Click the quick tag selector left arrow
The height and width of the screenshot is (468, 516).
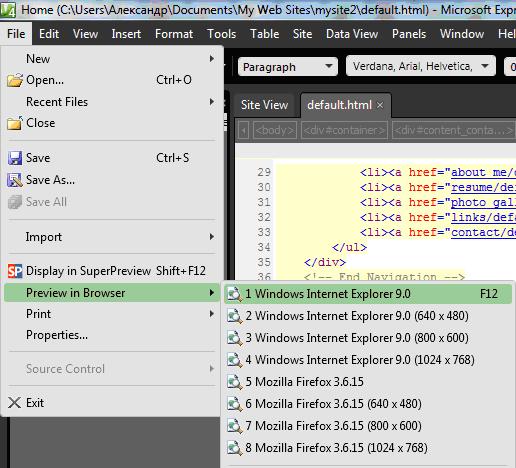click(244, 130)
